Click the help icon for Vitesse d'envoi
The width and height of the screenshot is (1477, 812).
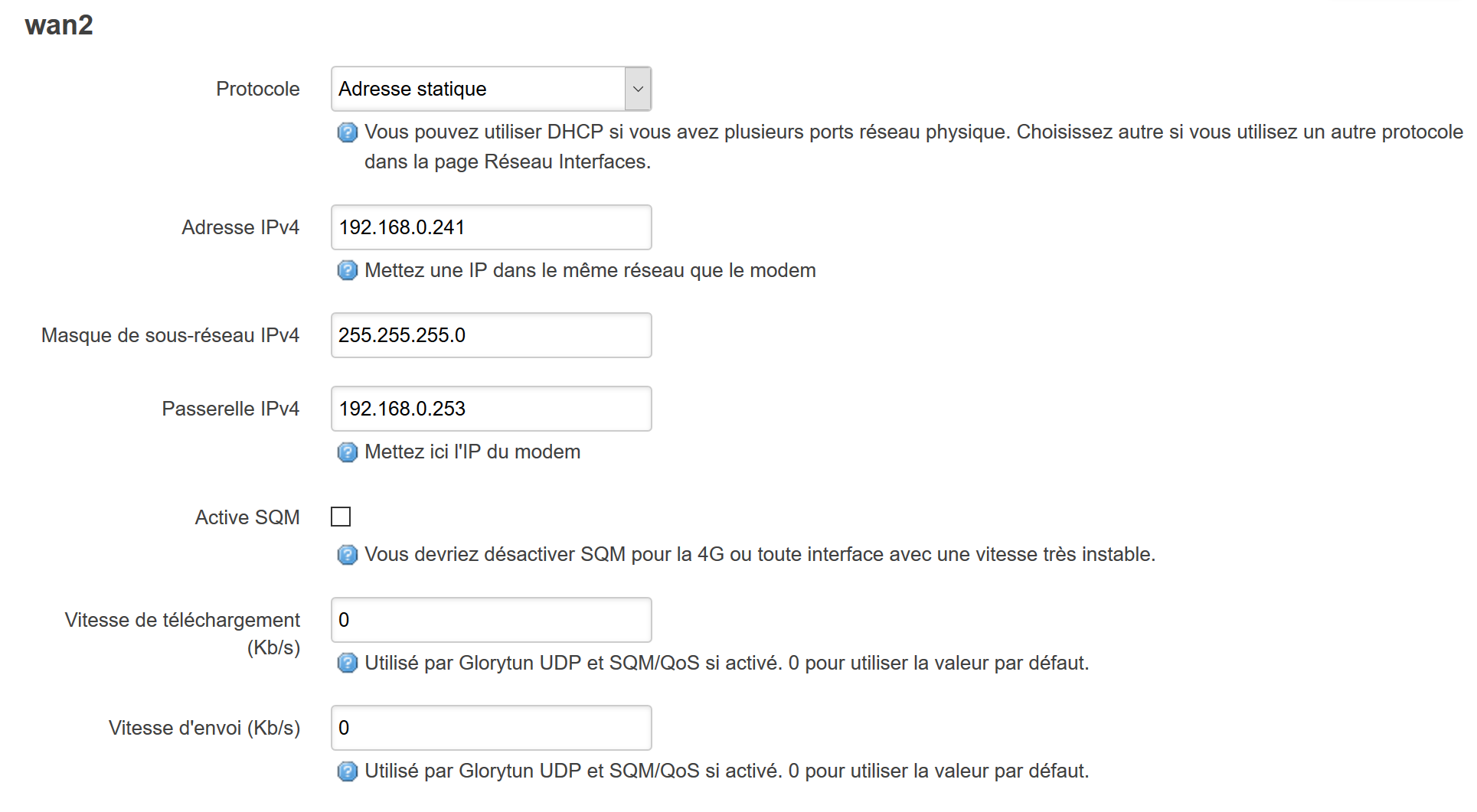tap(347, 771)
